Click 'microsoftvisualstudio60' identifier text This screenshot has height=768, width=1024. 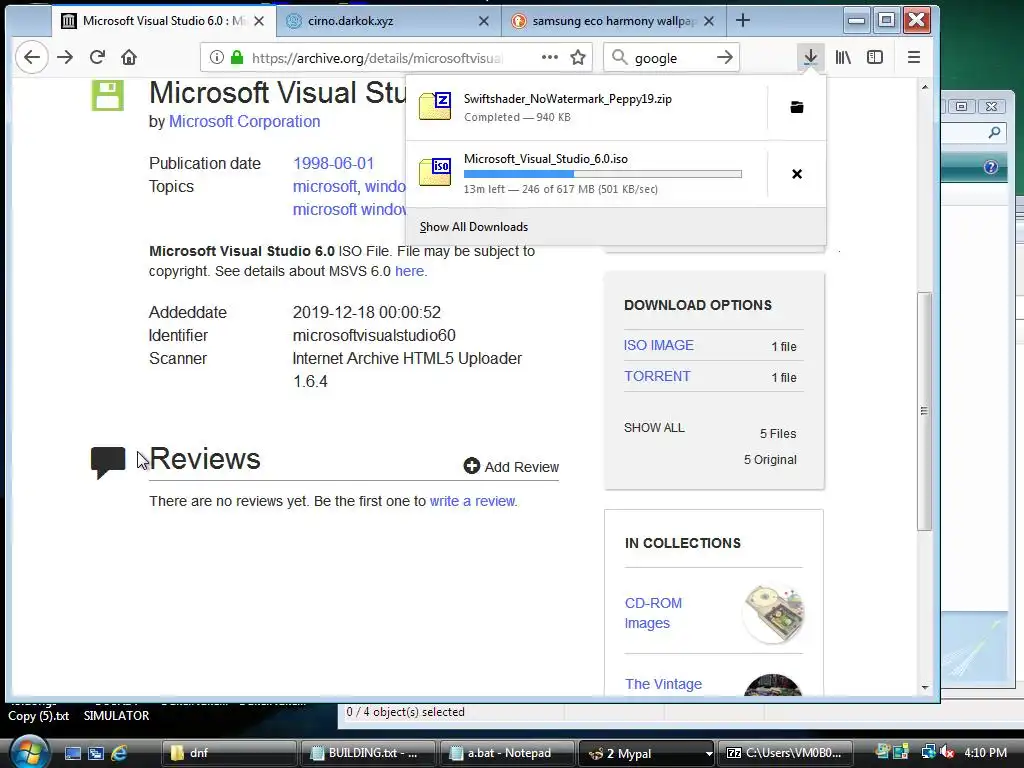(374, 336)
